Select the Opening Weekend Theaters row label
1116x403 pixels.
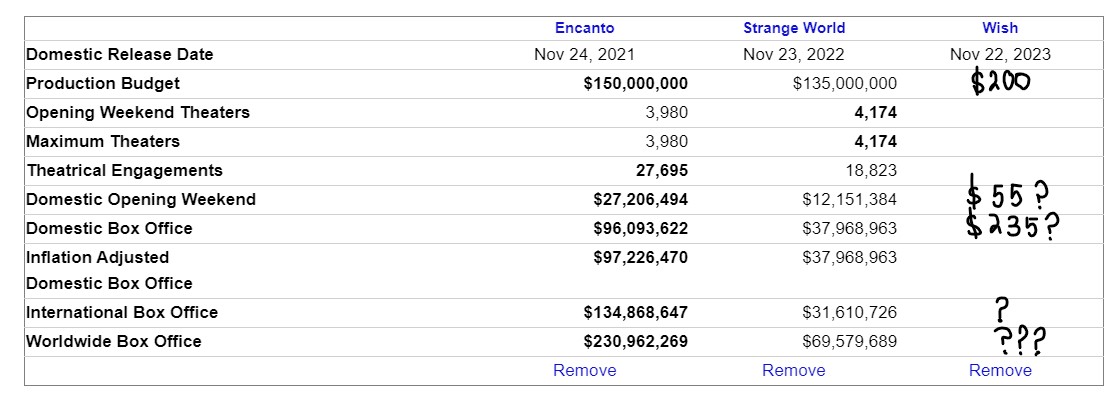tap(138, 113)
